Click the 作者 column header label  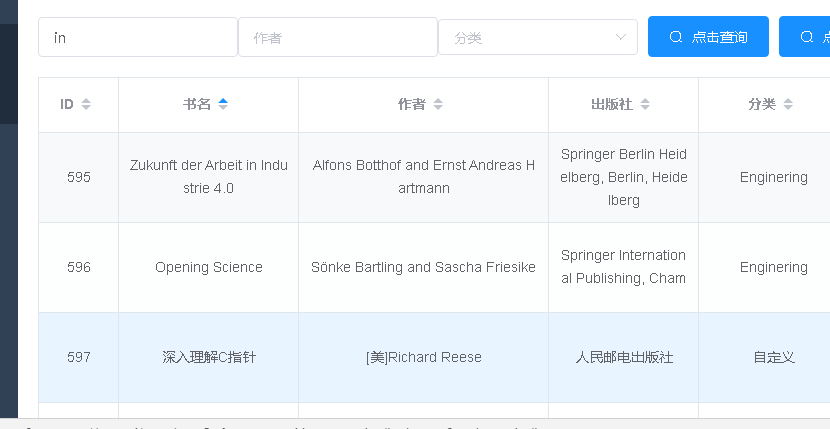412,104
